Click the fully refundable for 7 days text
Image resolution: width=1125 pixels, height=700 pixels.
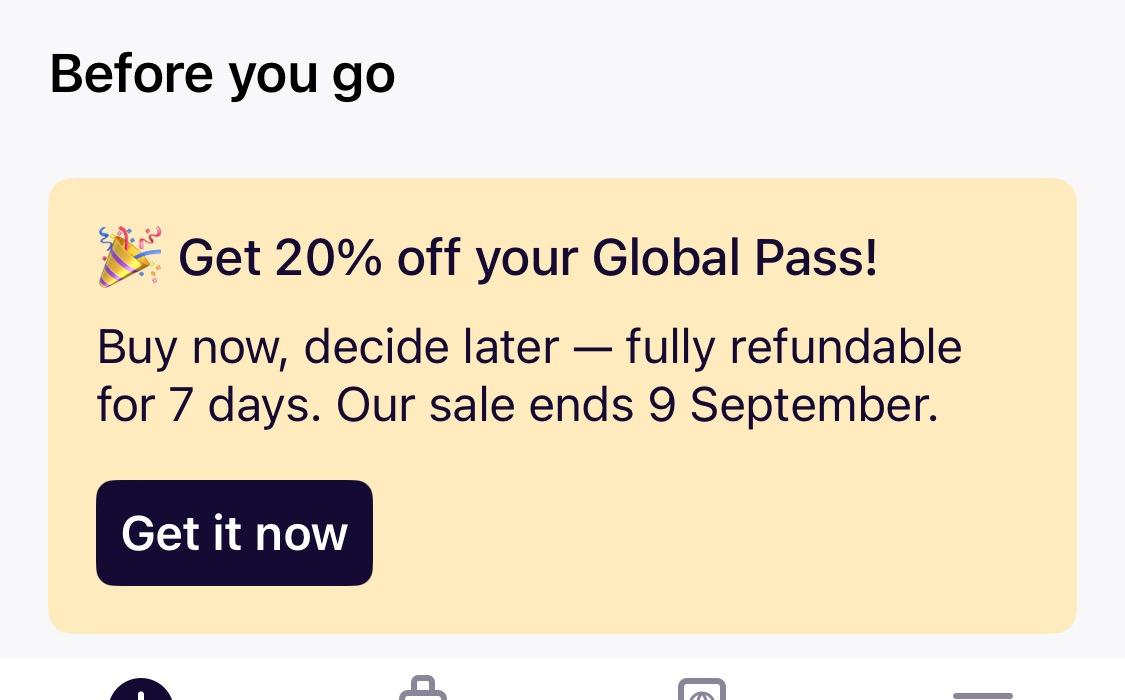(x=529, y=377)
